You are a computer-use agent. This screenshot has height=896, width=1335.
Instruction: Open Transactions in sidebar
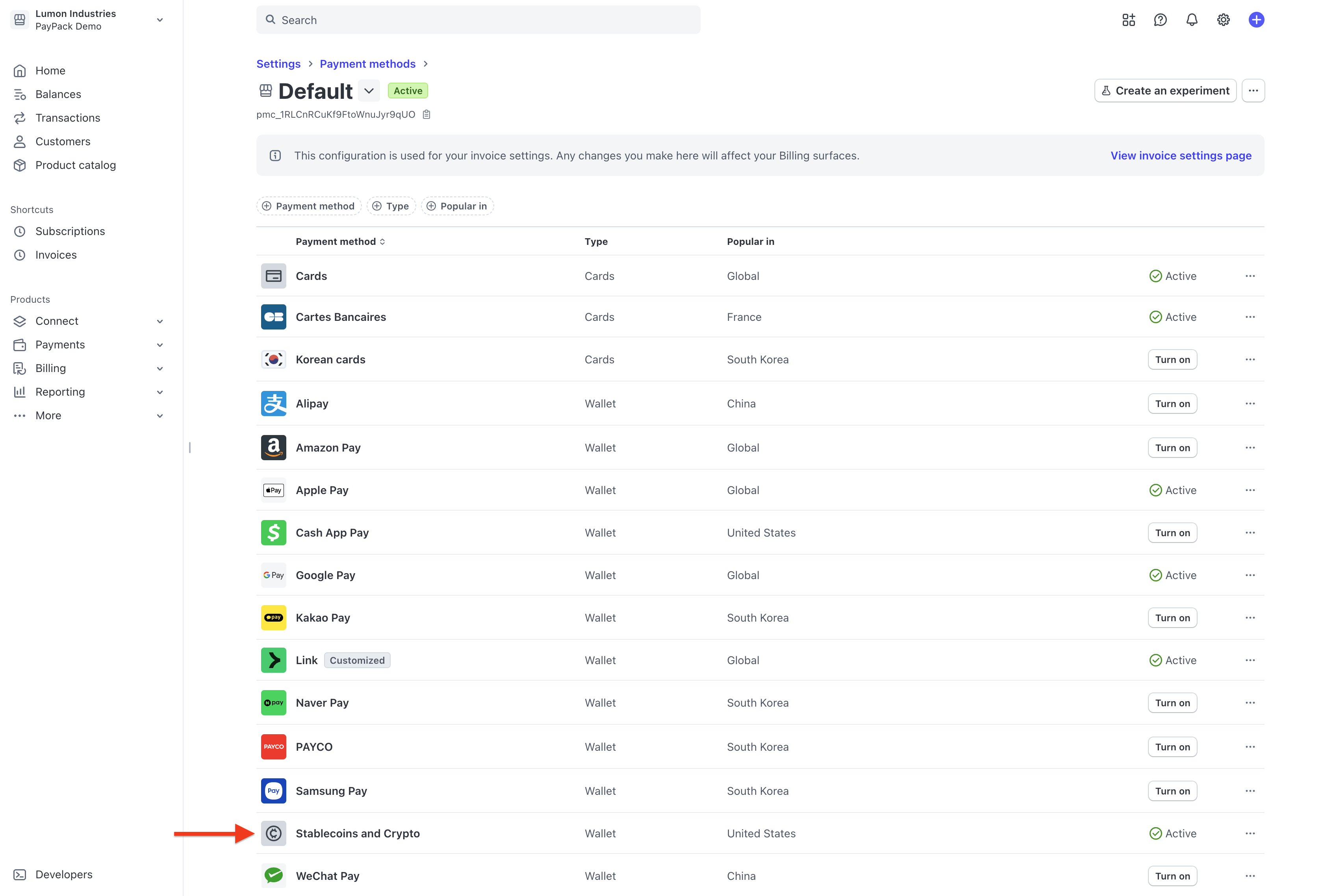[x=67, y=118]
